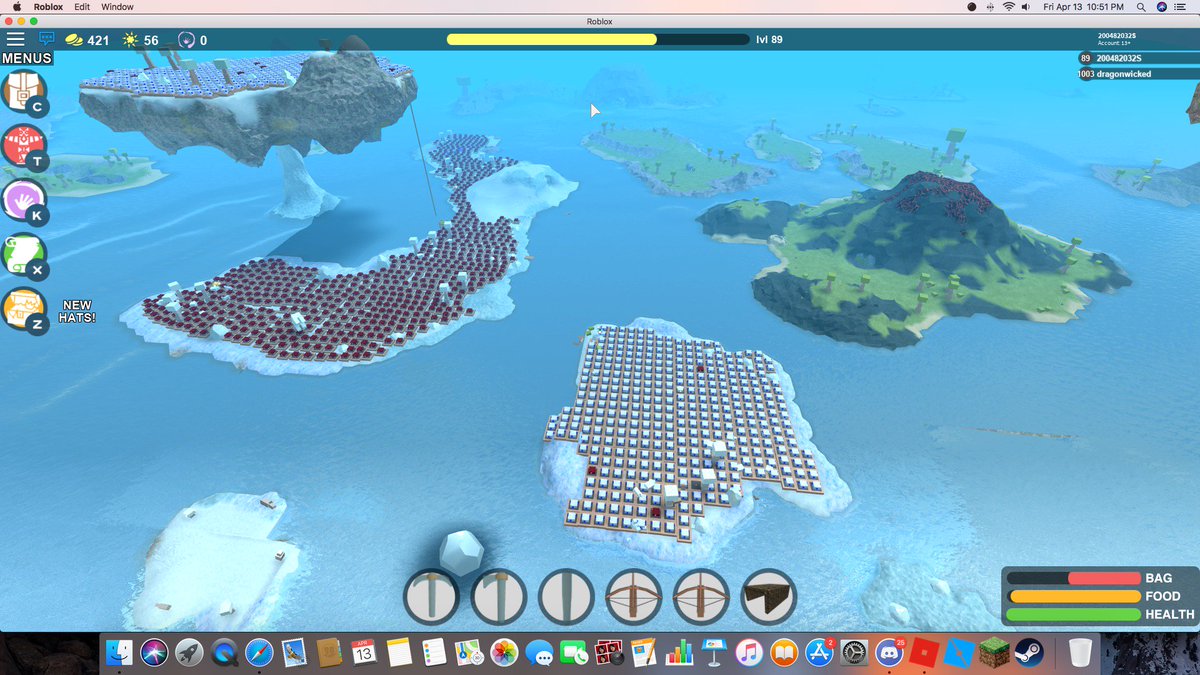Select player 2004820325 in leaderboard
This screenshot has width=1200, height=675.
(x=1138, y=58)
